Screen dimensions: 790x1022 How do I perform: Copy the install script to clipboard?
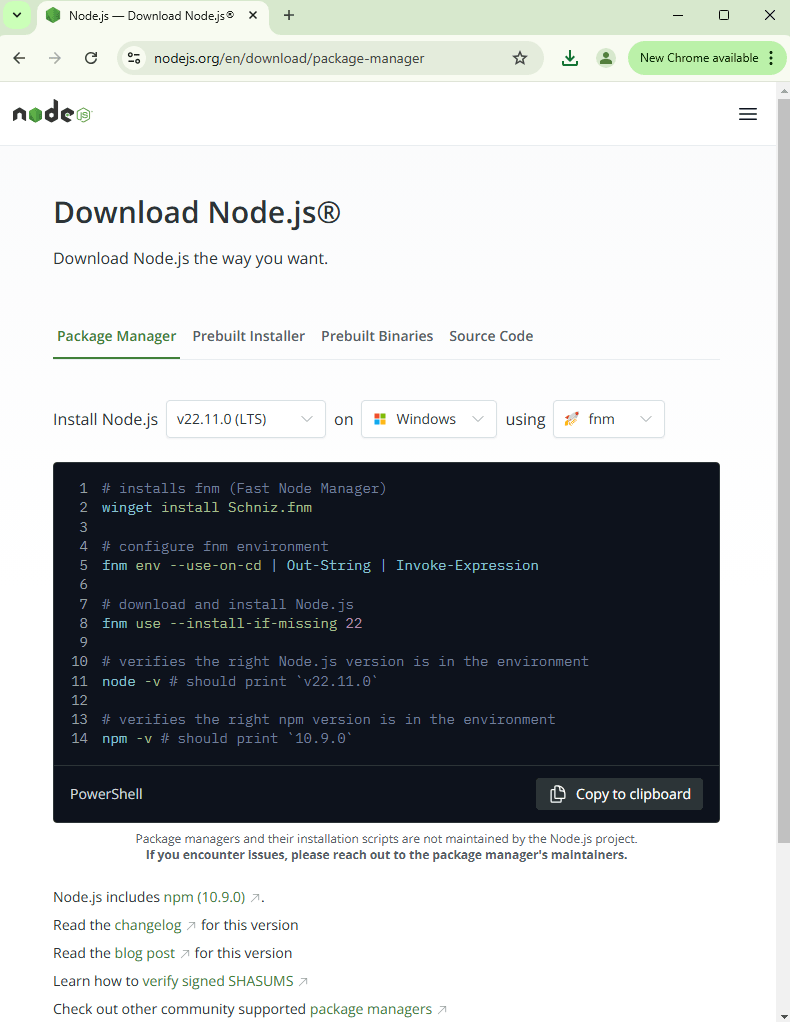[619, 794]
